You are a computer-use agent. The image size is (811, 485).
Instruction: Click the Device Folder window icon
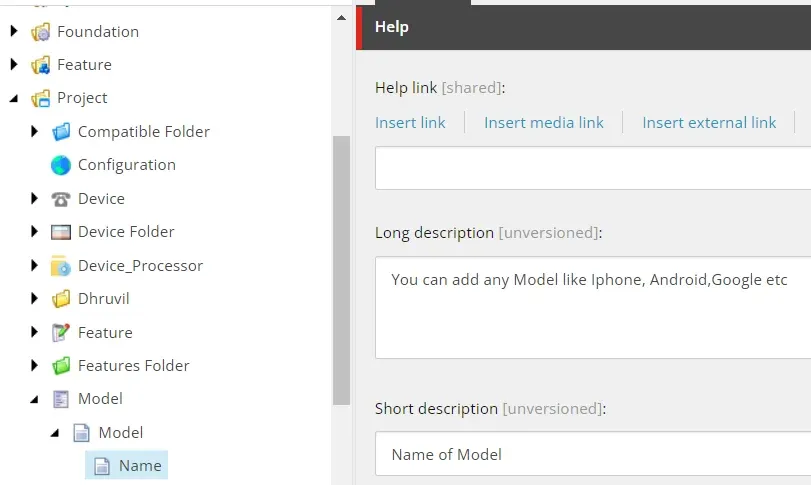(61, 232)
